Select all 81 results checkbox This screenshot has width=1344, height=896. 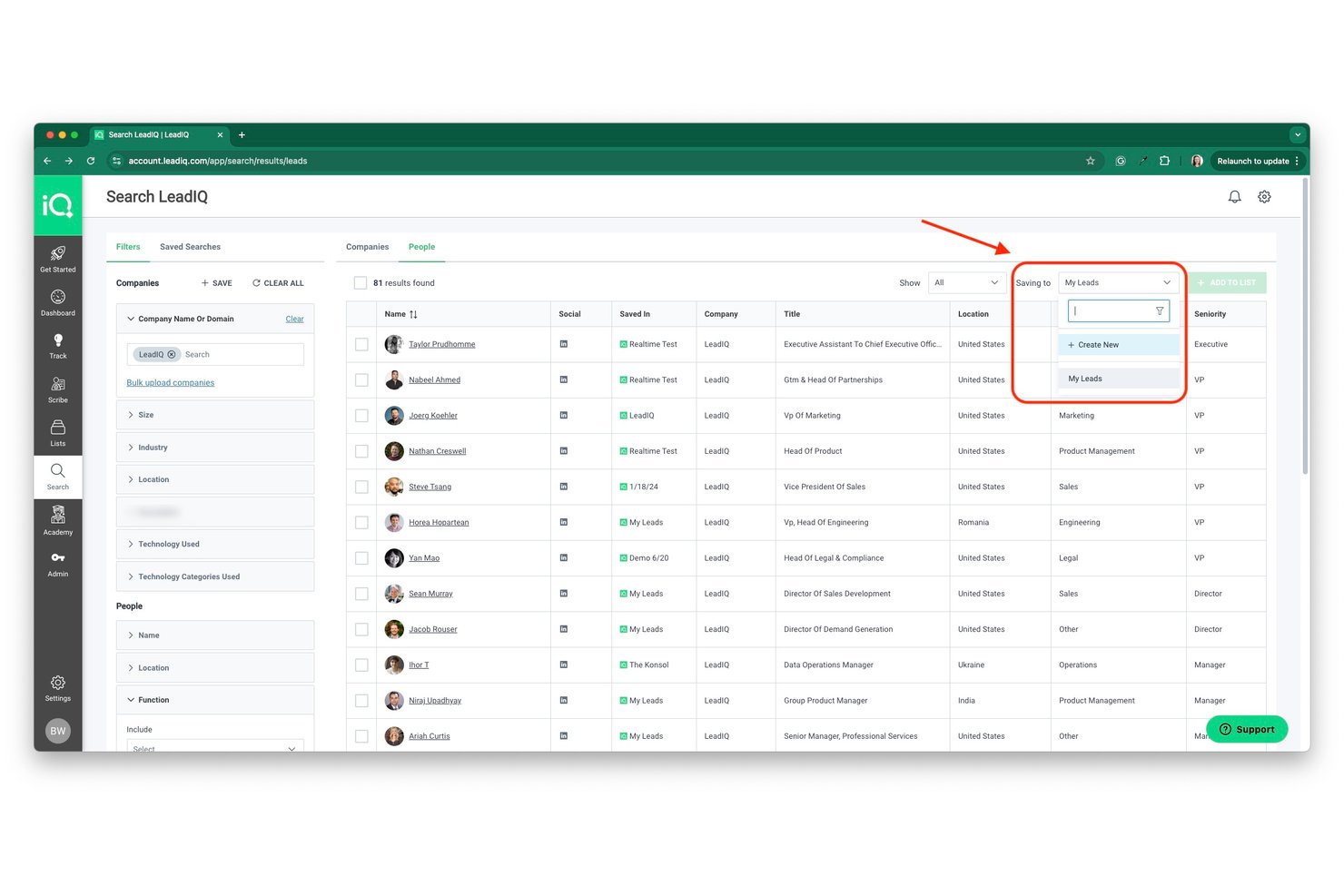click(x=361, y=282)
